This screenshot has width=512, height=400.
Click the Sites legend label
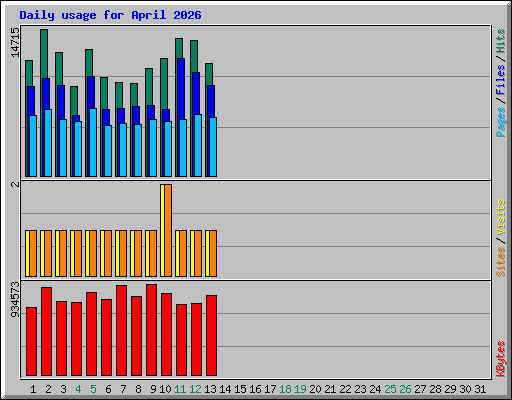coord(500,262)
